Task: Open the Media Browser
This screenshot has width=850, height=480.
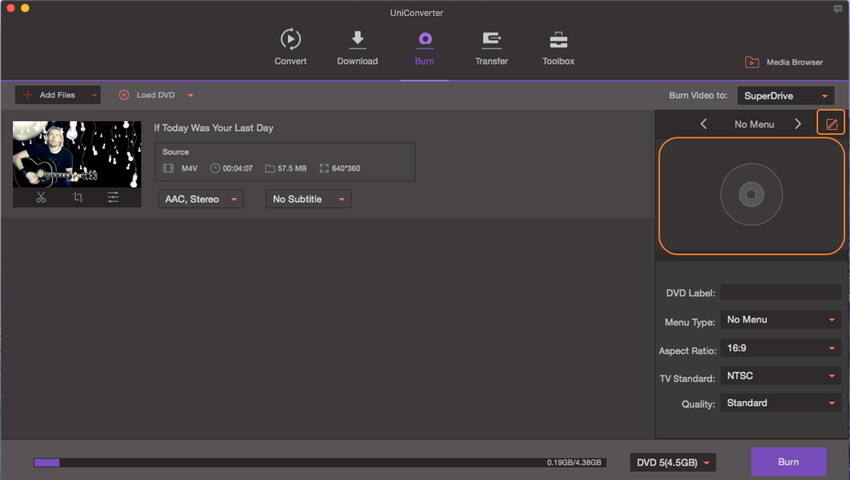Action: click(x=783, y=62)
